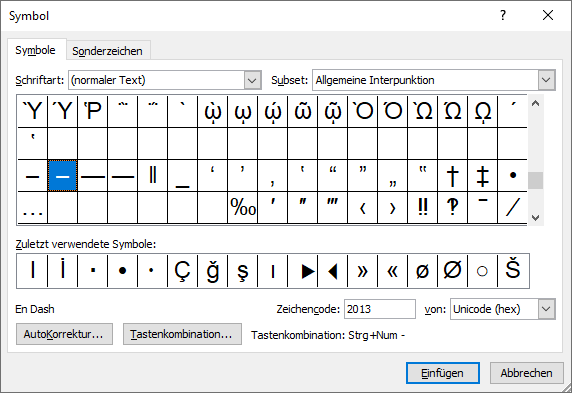Screen dimensions: 572x393
Task: Switch to the Sonderzeichen tab
Action: click(107, 51)
